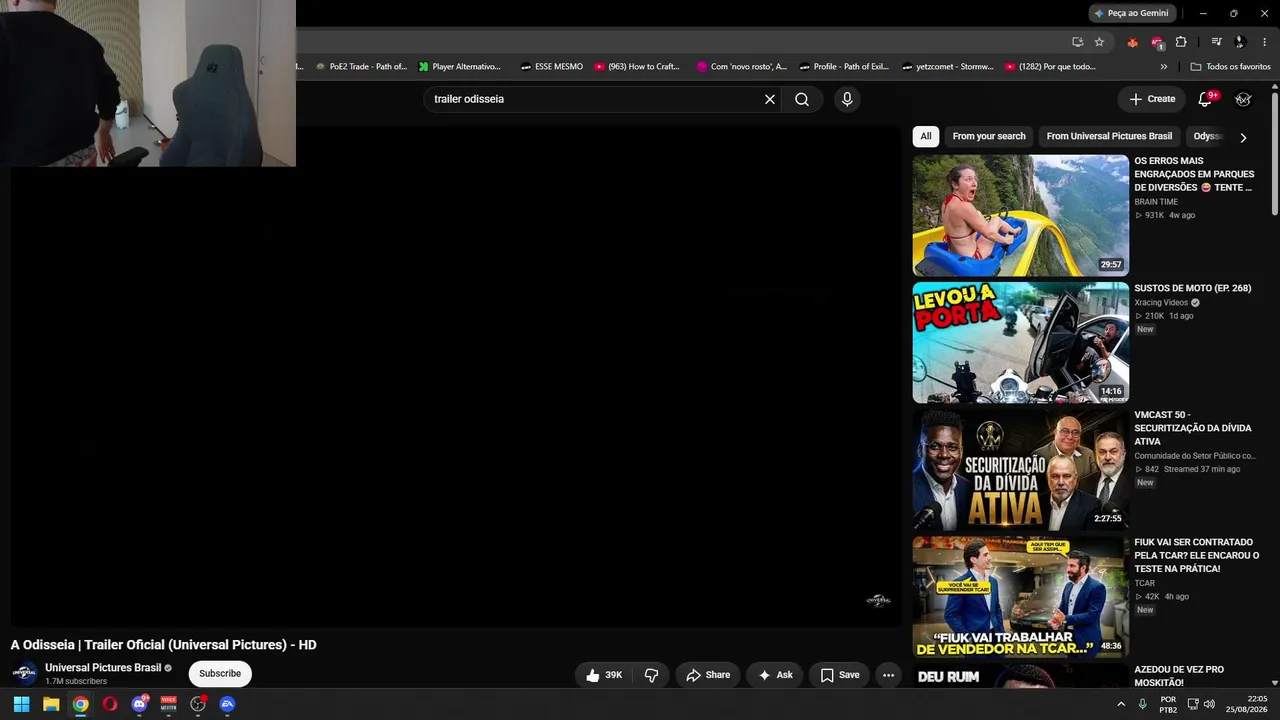This screenshot has height=720, width=1280.
Task: Open the yetzcomet Stormw bookmark
Action: pyautogui.click(x=948, y=67)
